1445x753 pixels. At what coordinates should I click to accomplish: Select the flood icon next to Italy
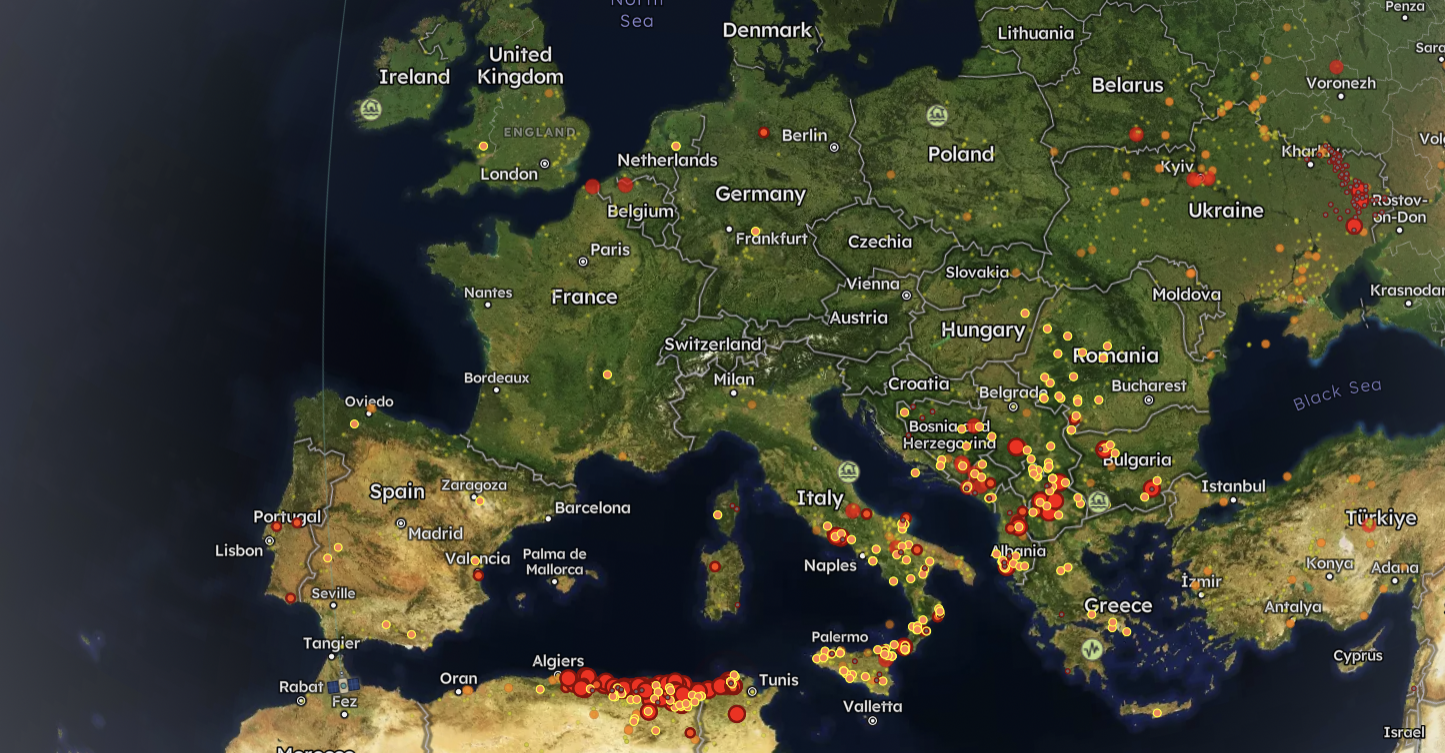[x=849, y=471]
